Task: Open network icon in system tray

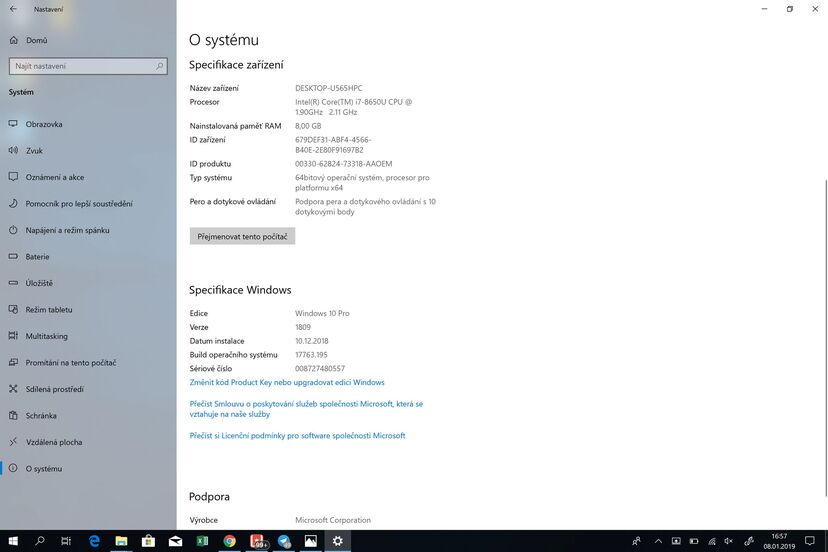Action: click(712, 541)
